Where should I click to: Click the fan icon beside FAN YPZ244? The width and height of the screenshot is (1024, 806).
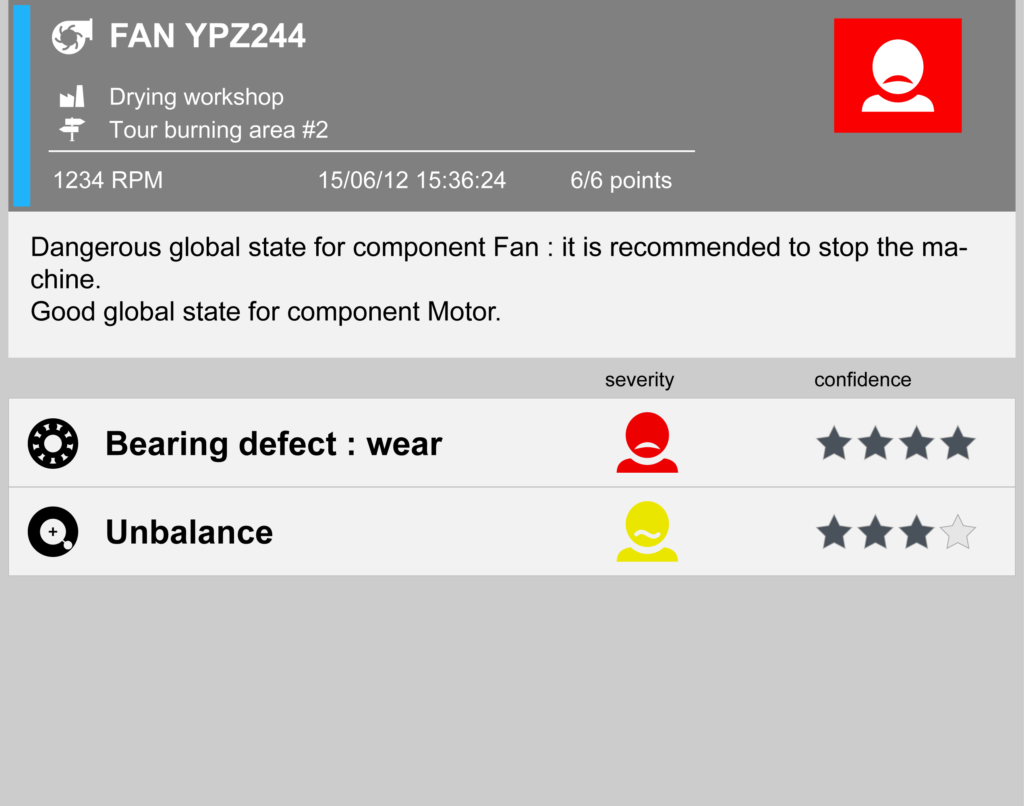click(72, 37)
